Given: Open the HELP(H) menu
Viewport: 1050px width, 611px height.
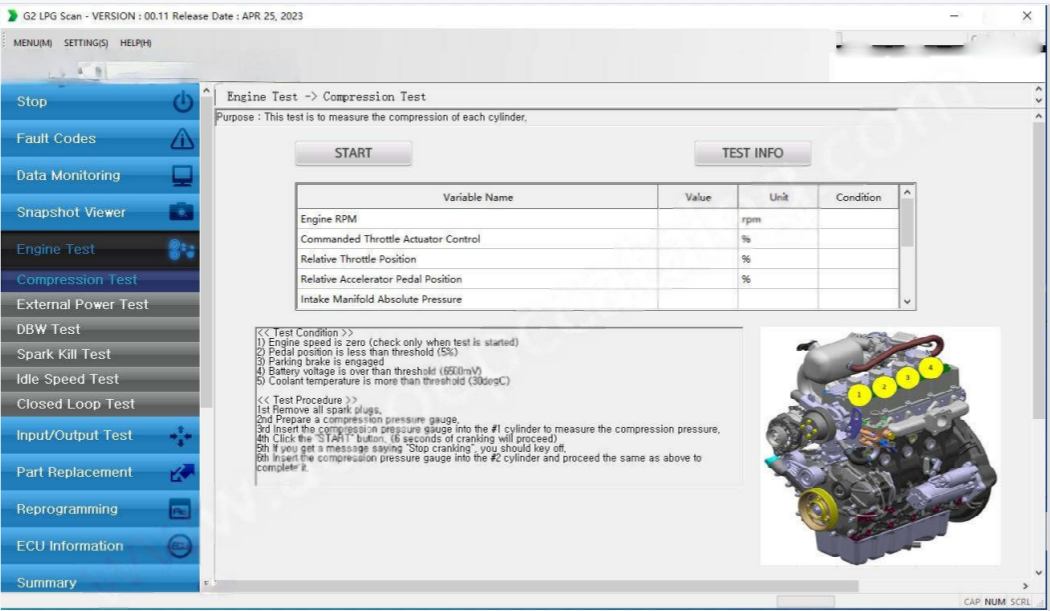Looking at the screenshot, I should pyautogui.click(x=136, y=43).
